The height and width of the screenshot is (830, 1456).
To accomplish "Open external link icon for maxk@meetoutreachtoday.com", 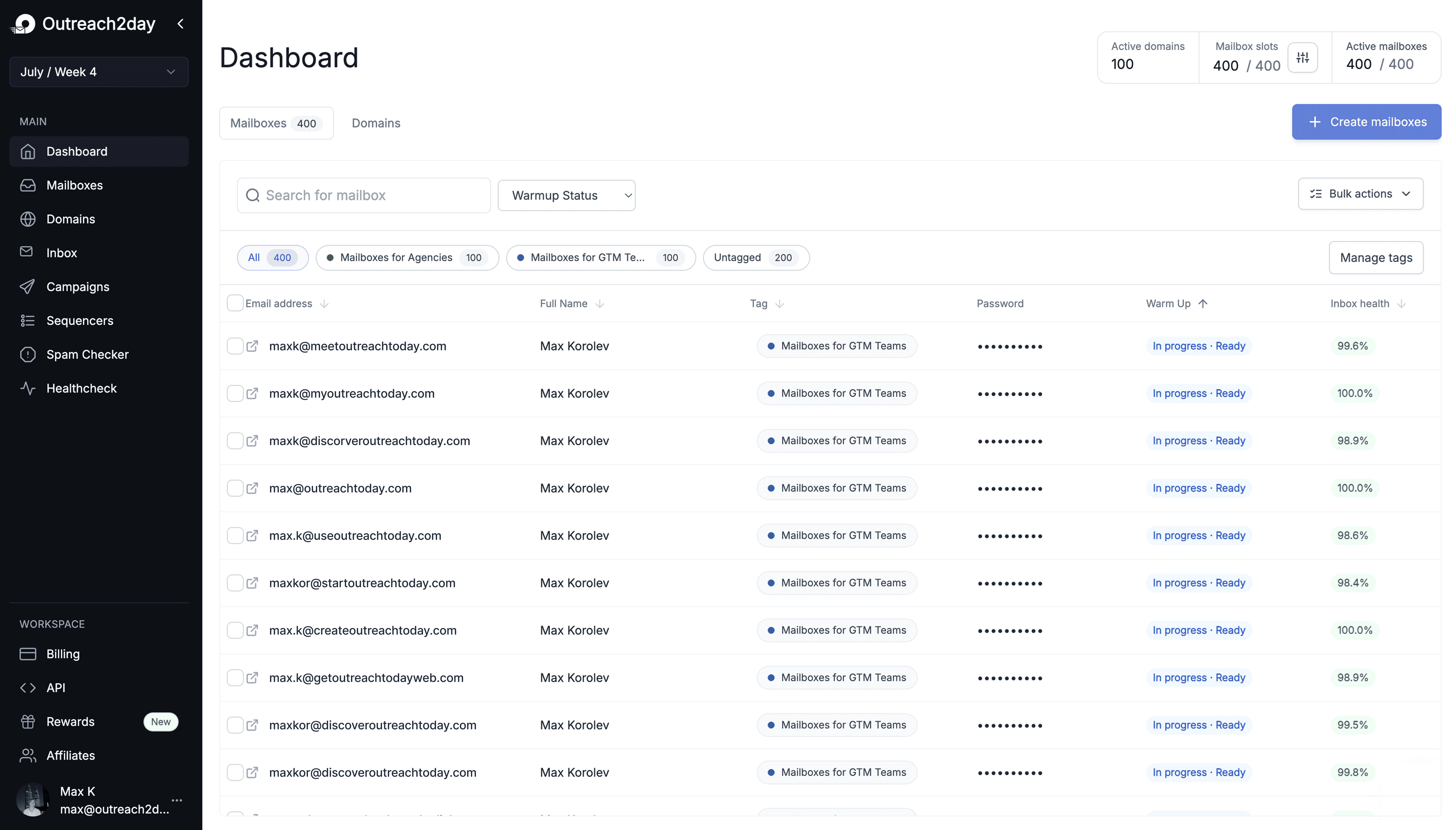I will 252,346.
